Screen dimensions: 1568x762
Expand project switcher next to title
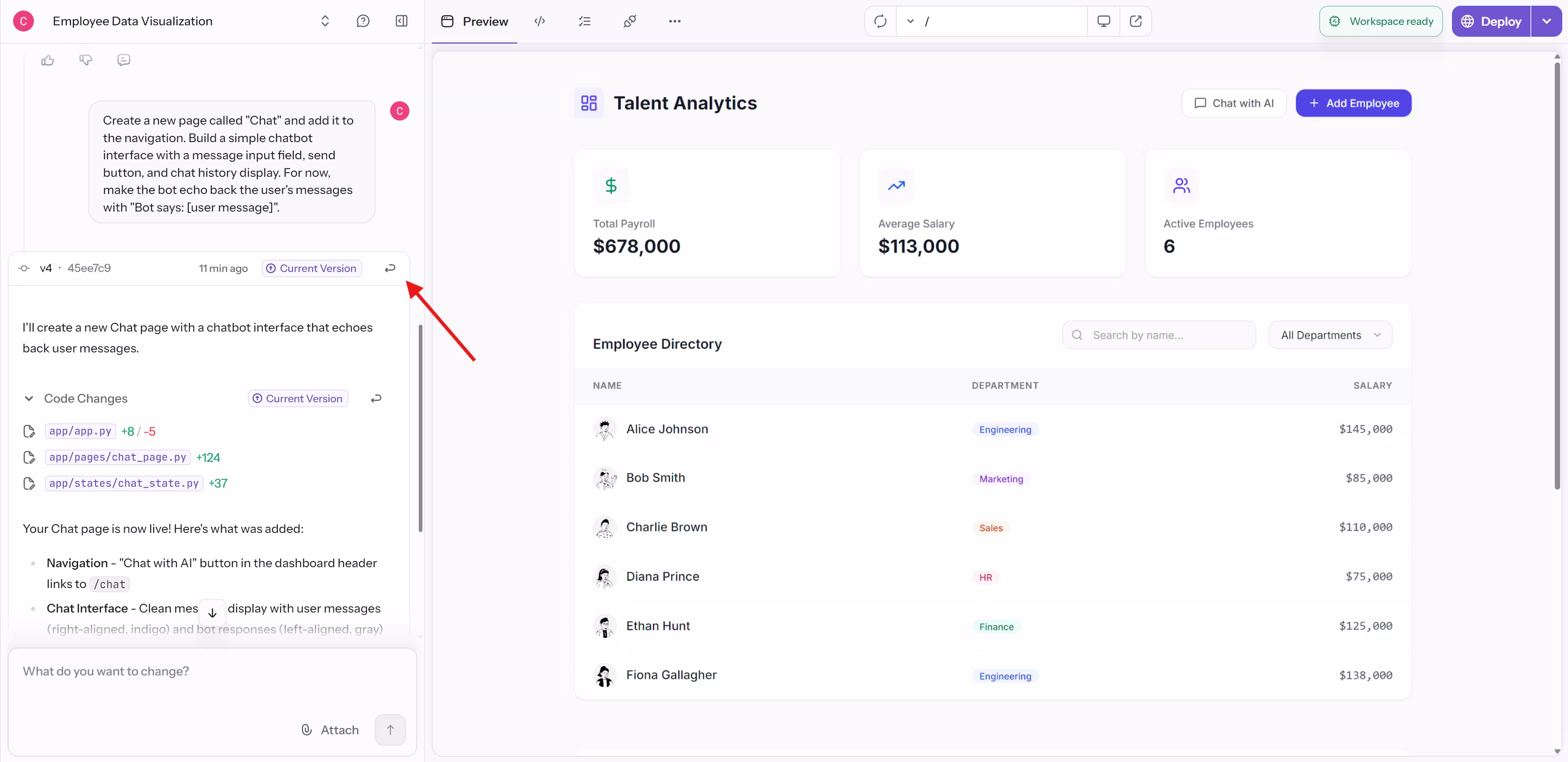(x=325, y=21)
